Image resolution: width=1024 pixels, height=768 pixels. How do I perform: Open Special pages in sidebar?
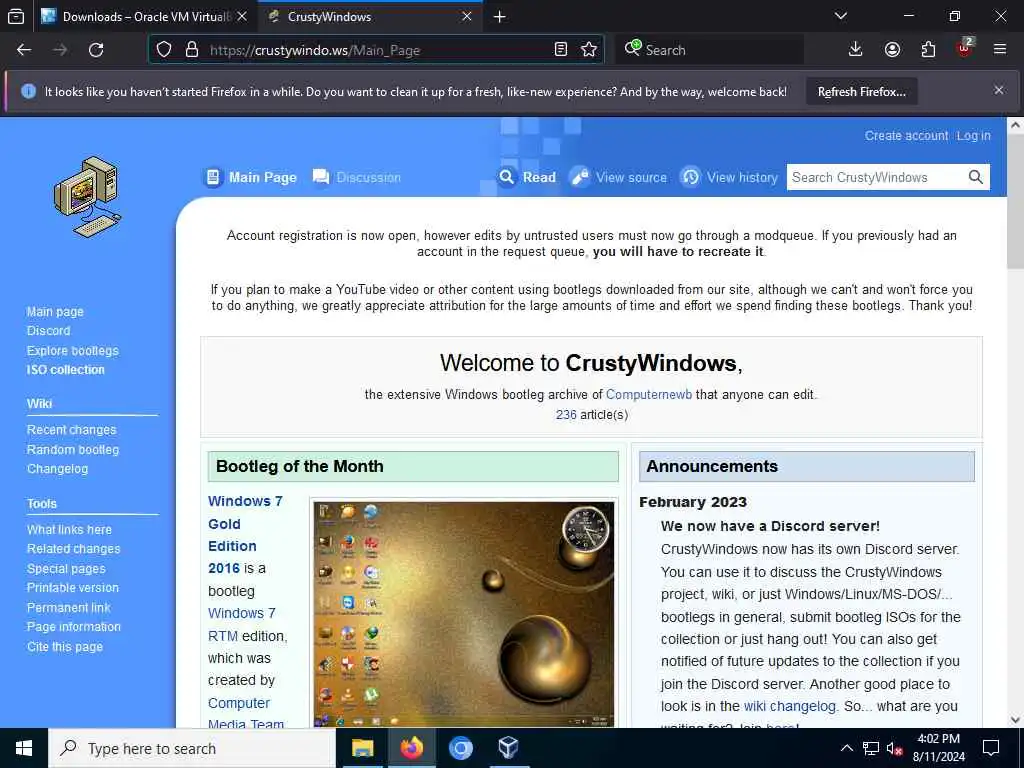(66, 569)
